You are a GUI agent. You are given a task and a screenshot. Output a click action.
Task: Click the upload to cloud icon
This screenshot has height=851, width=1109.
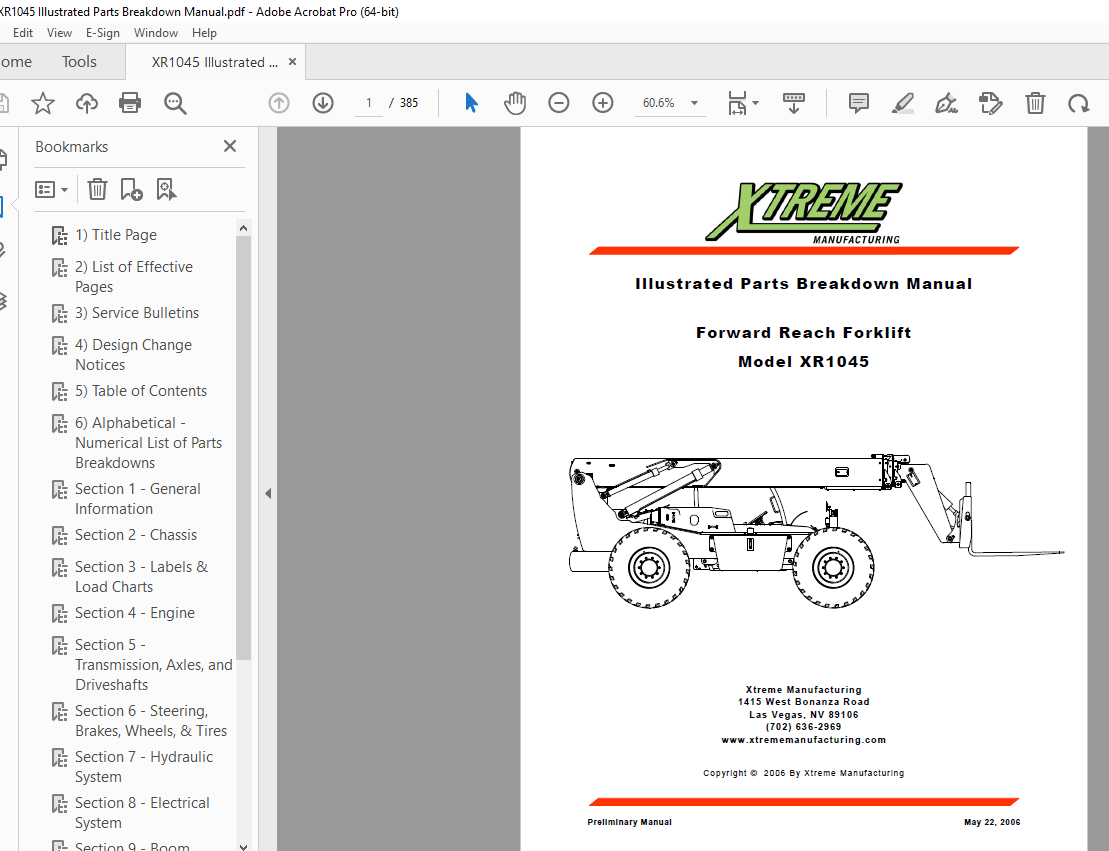[x=86, y=103]
